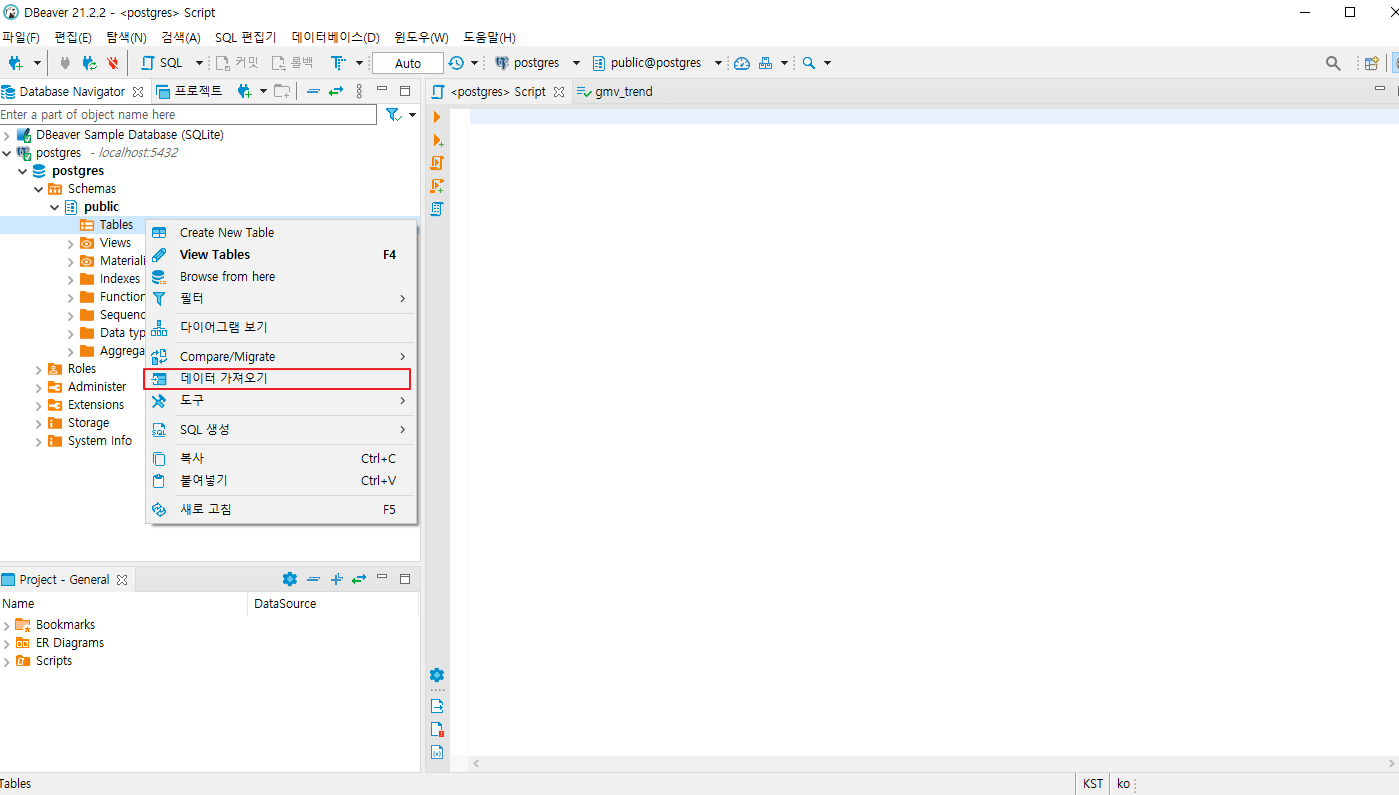The width and height of the screenshot is (1399, 795).
Task: Expand the DBeaver Sample Database node
Action: point(7,135)
